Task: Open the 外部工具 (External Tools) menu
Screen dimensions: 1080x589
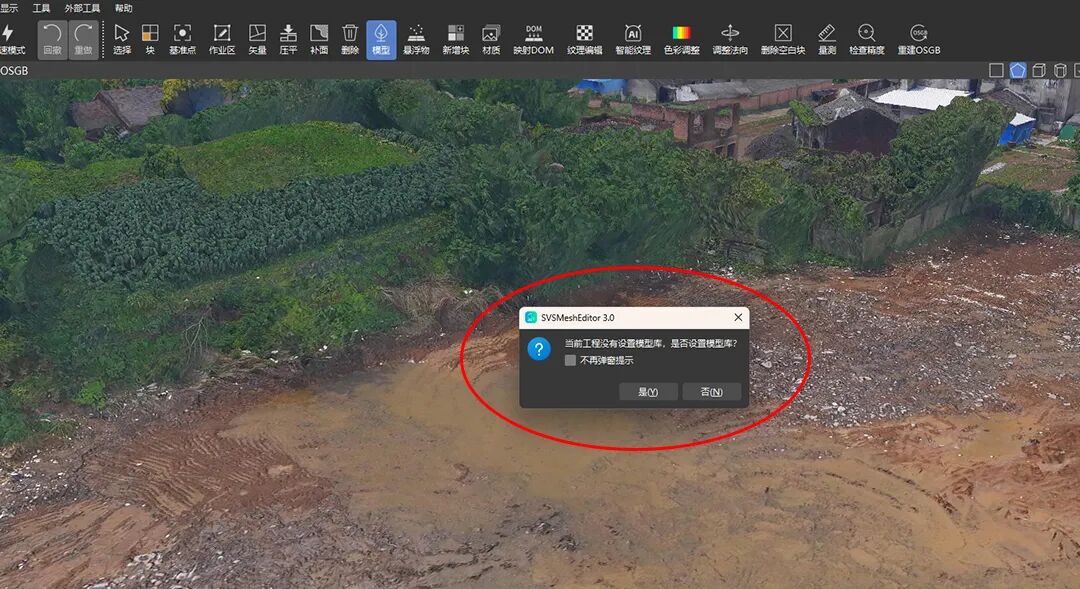Action: pos(83,8)
